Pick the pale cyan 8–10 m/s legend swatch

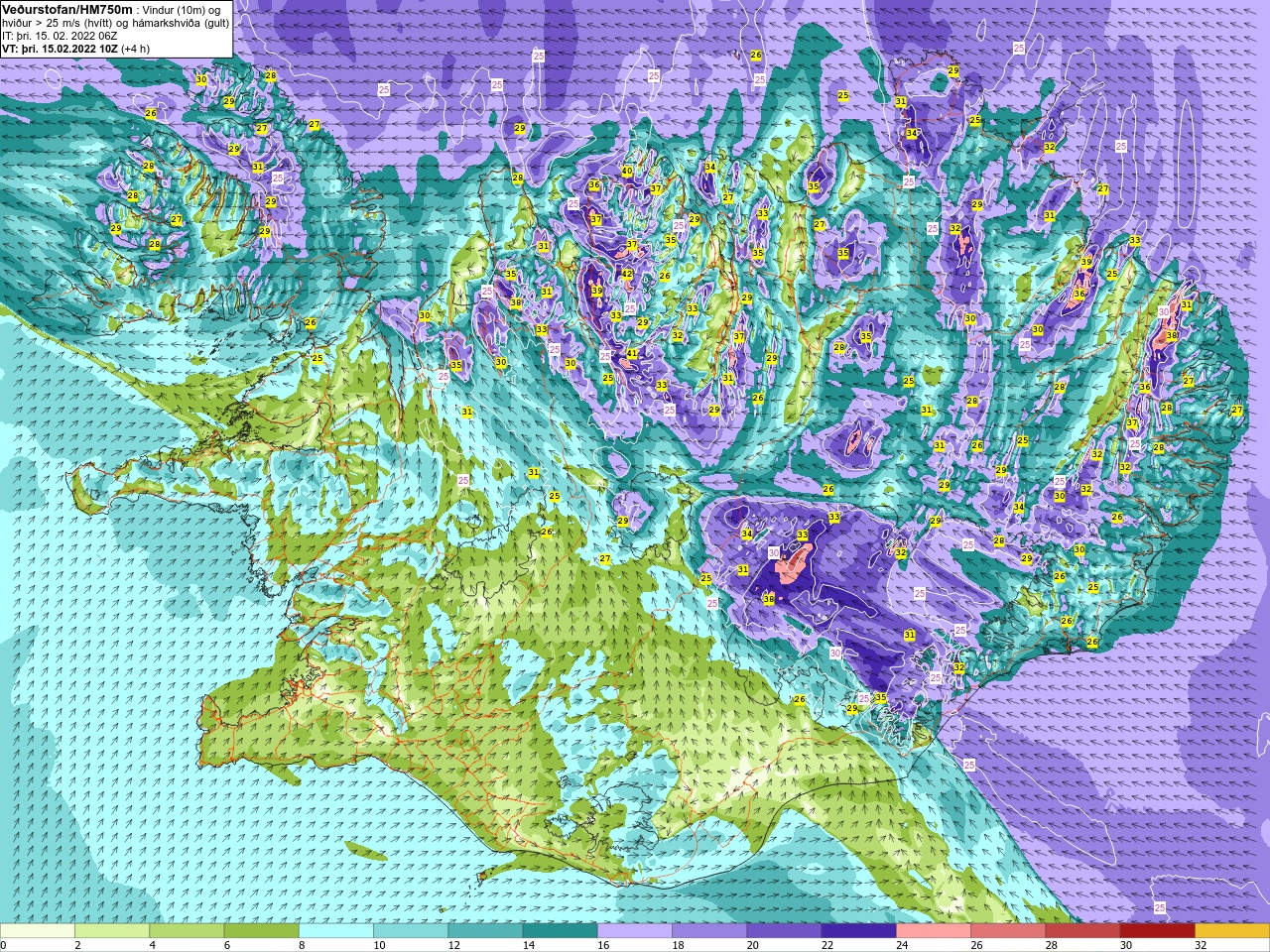[336, 931]
